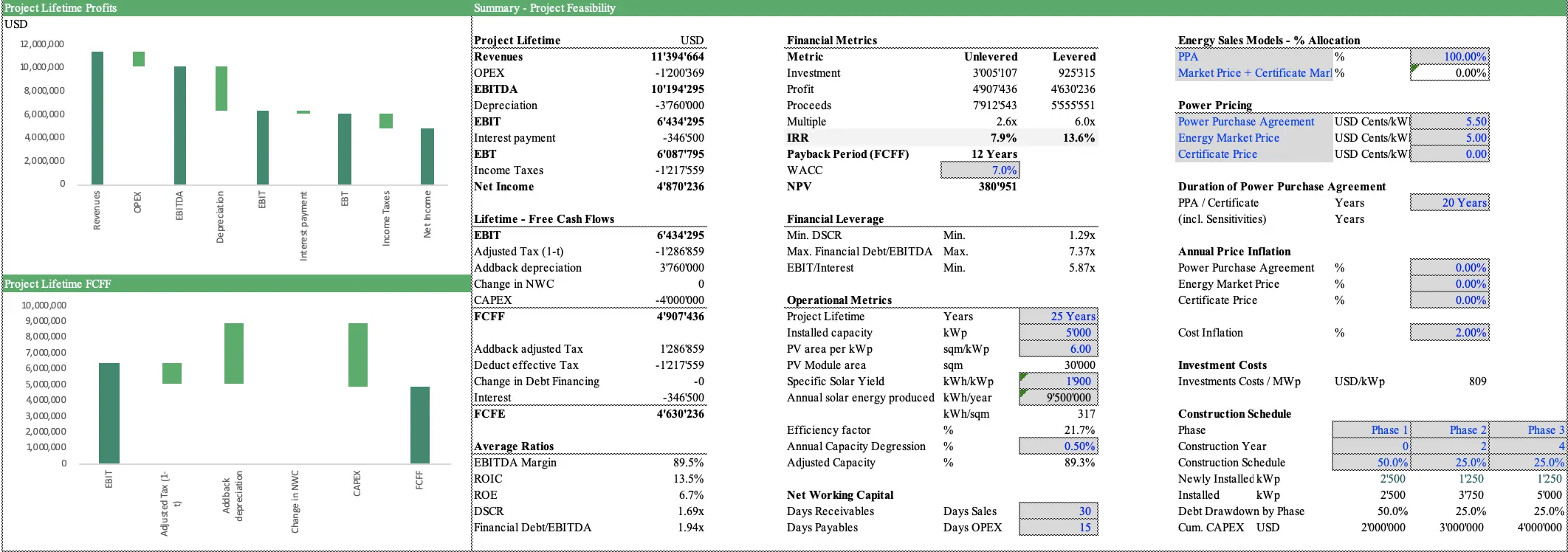1568x552 pixels.
Task: Click the FCFE value 4'630'236
Action: 681,414
